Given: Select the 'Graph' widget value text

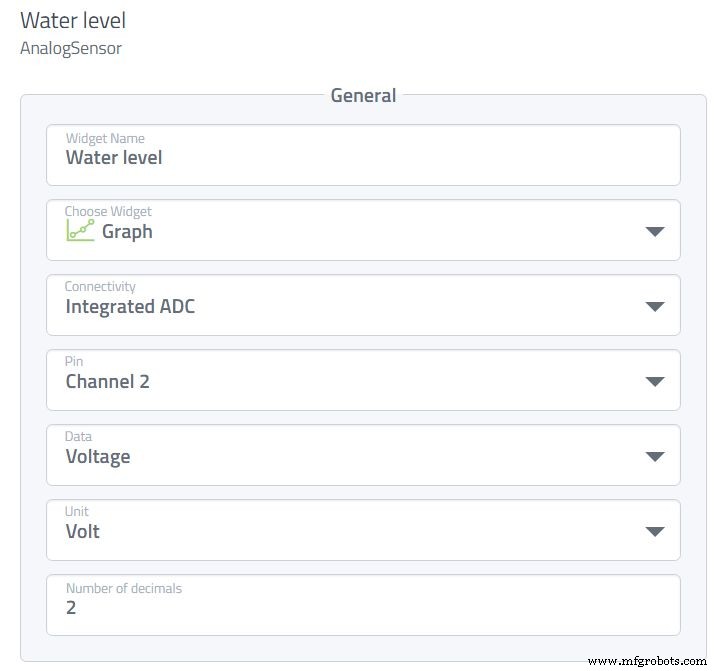Looking at the screenshot, I should [127, 232].
